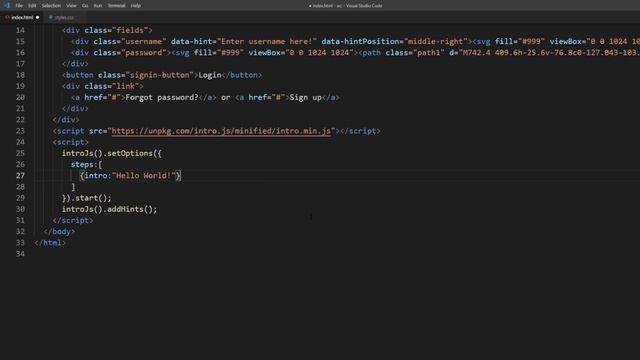The width and height of the screenshot is (640, 360).
Task: Open the Run menu
Action: (98, 6)
